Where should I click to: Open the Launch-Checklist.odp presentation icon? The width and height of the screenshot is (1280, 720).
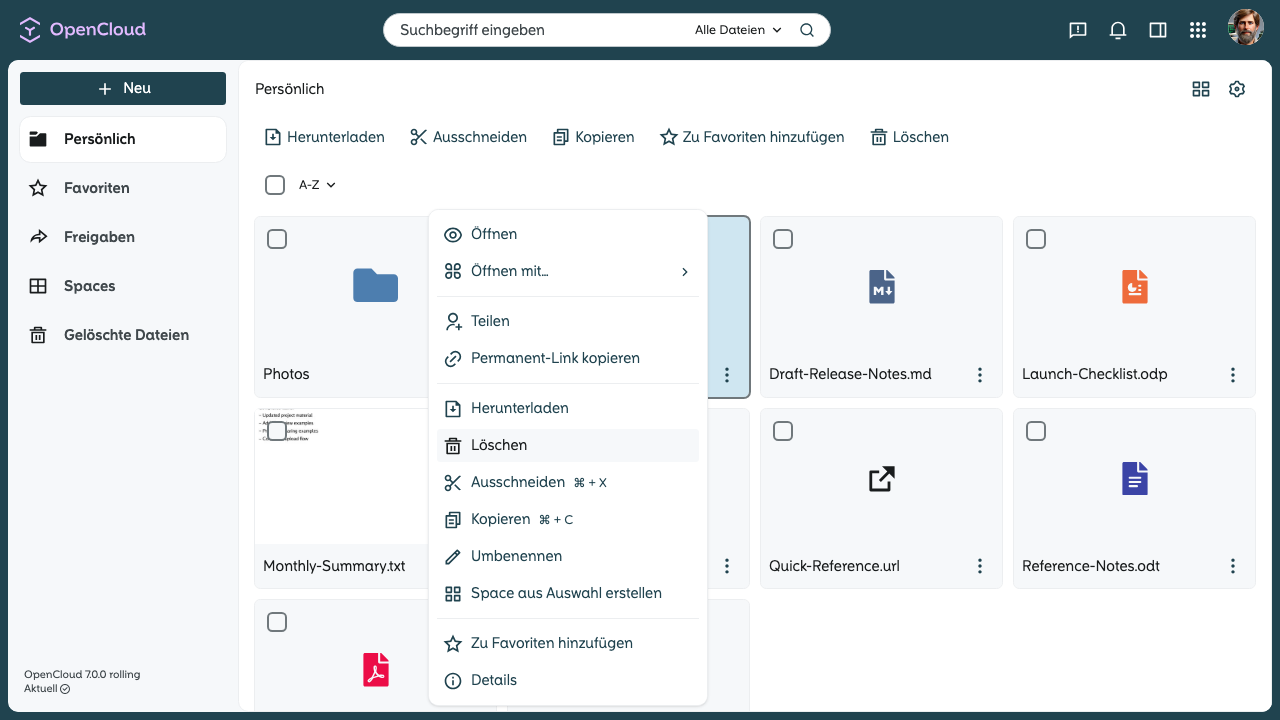coord(1134,287)
